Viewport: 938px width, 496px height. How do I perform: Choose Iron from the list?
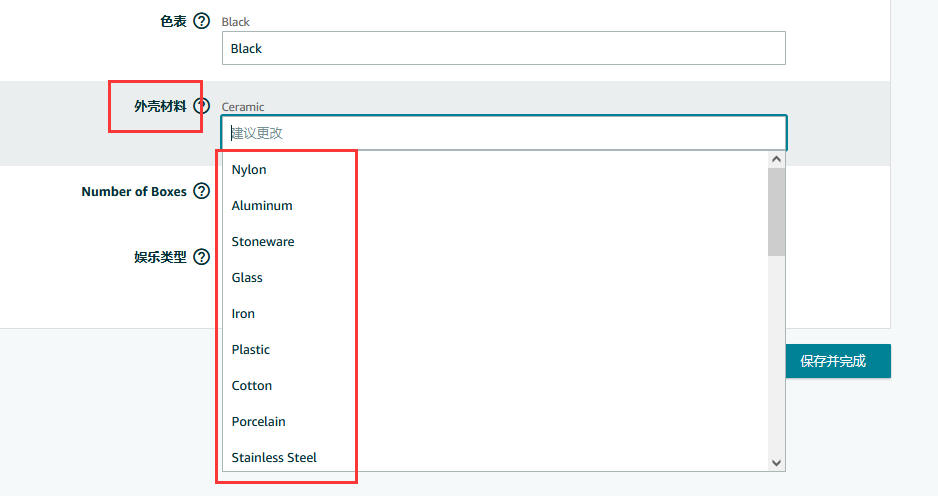click(x=243, y=314)
